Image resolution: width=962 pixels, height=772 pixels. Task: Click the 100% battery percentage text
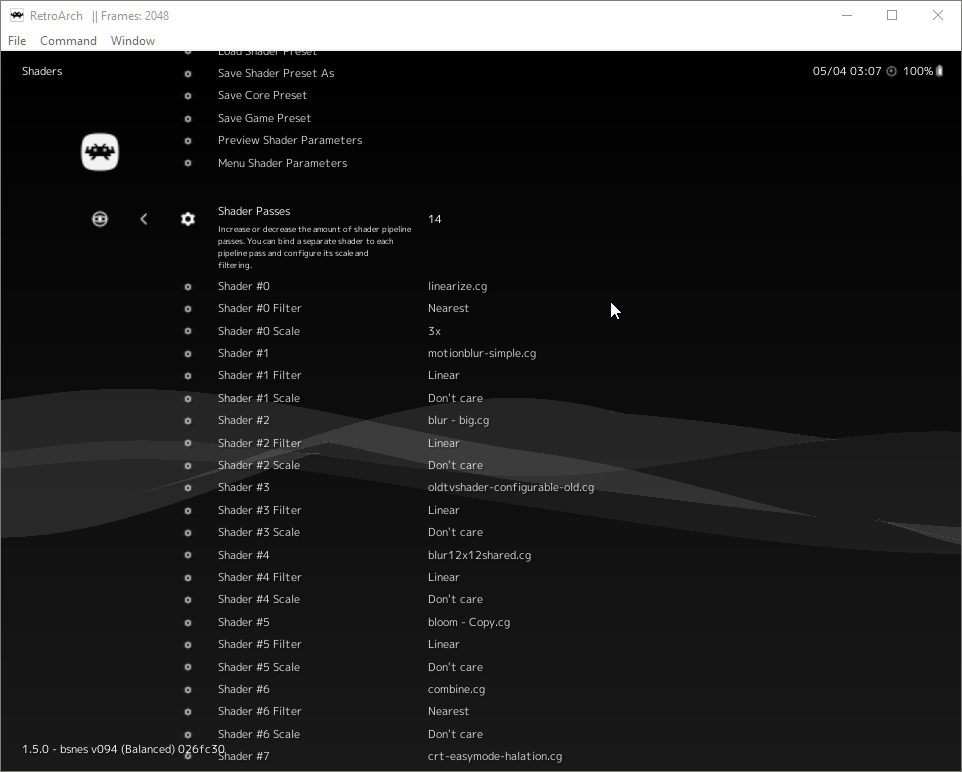[918, 71]
